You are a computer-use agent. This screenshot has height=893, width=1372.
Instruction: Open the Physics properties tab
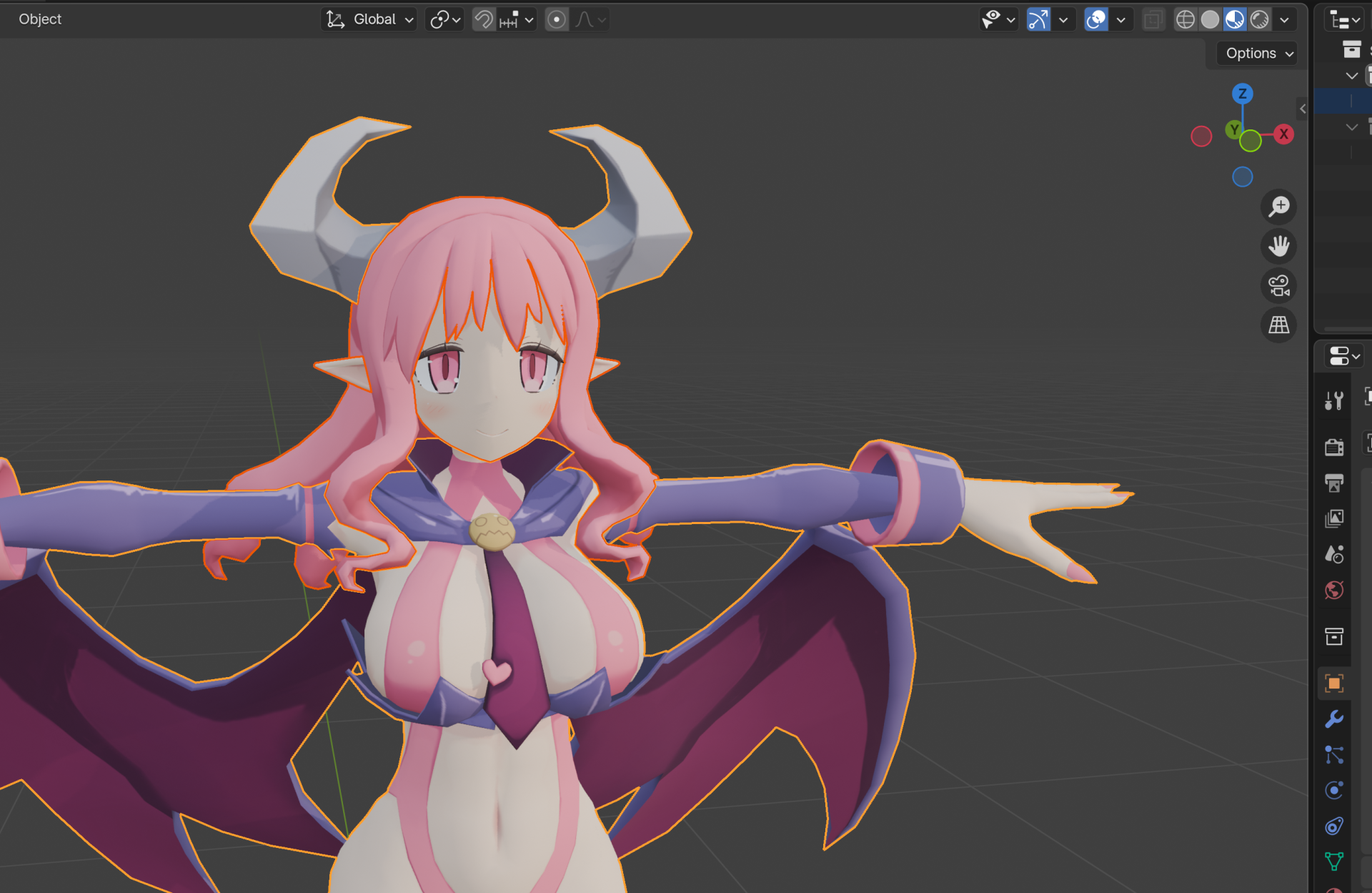click(1334, 790)
